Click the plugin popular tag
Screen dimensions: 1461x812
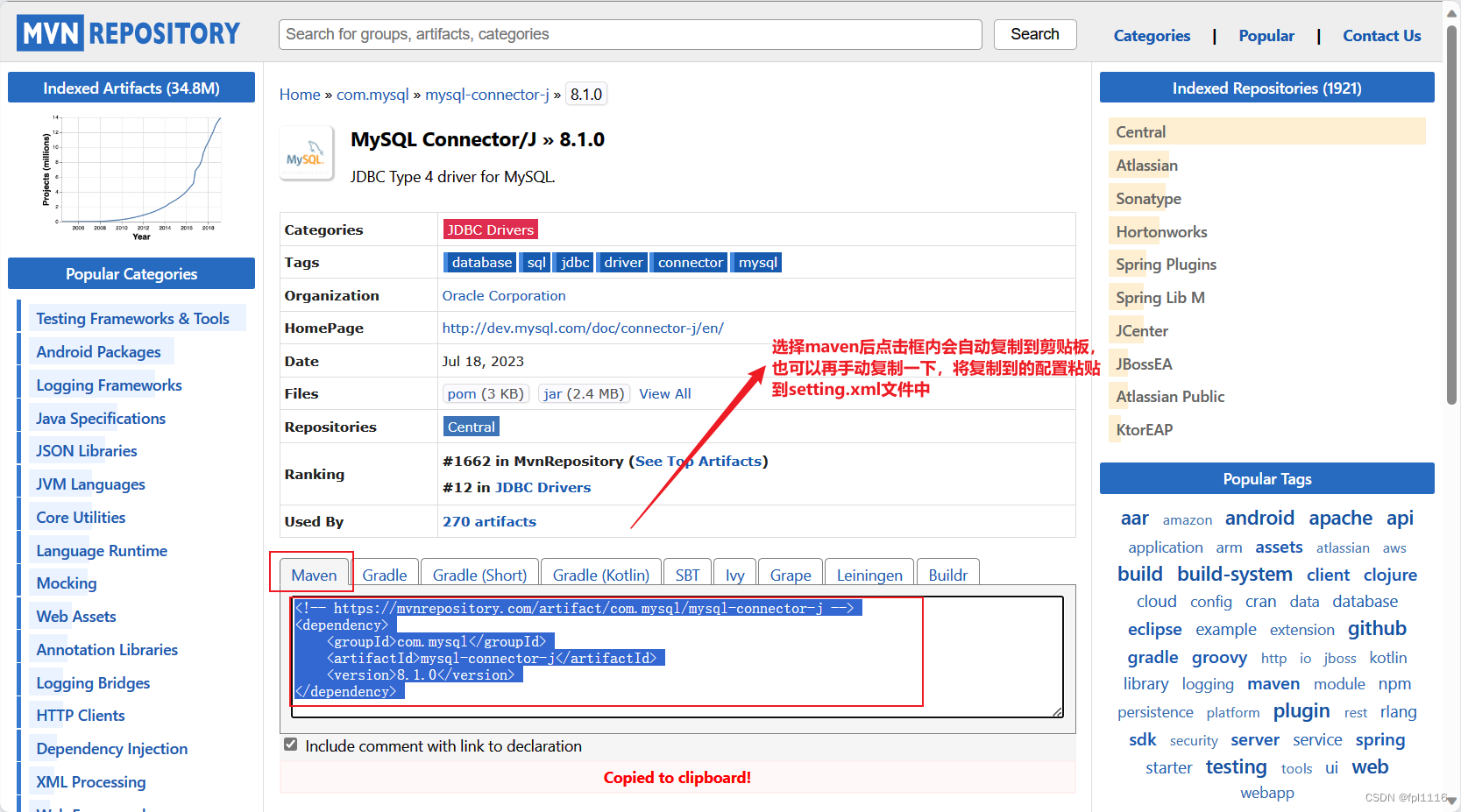point(1301,711)
